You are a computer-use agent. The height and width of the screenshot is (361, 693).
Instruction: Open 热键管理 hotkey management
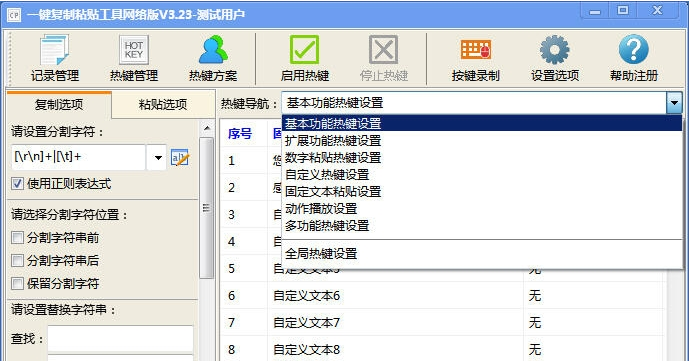pos(133,59)
